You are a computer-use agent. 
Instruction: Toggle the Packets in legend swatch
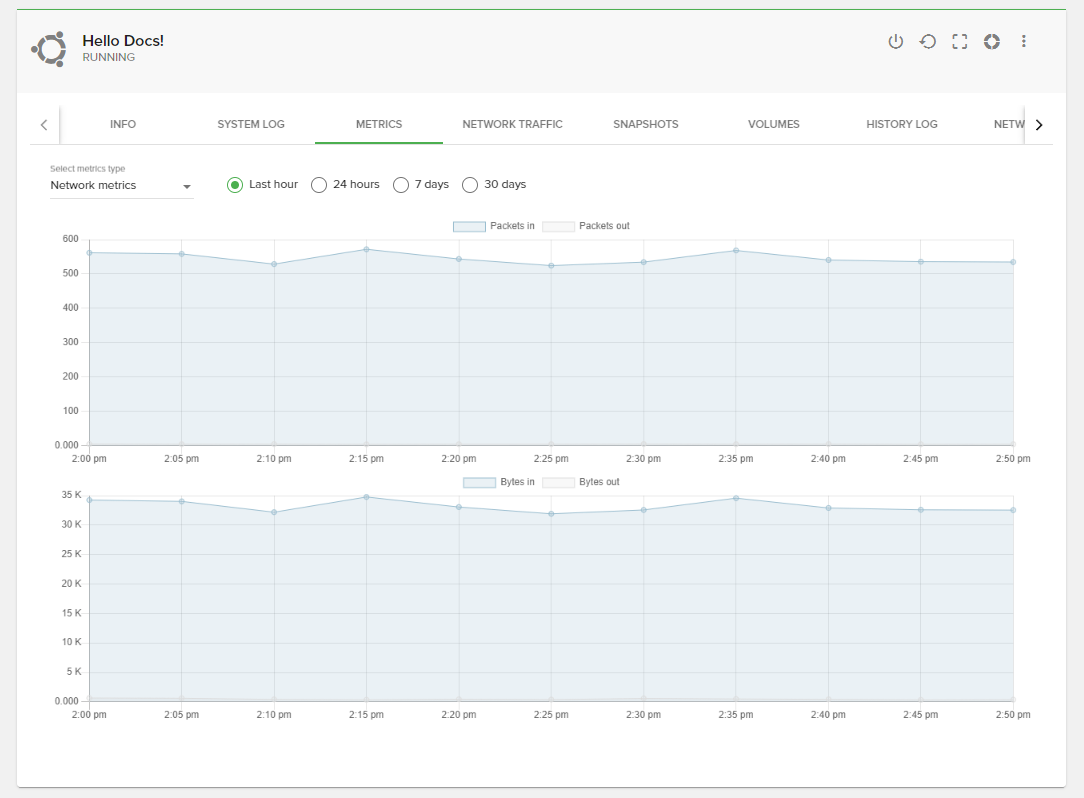(469, 227)
